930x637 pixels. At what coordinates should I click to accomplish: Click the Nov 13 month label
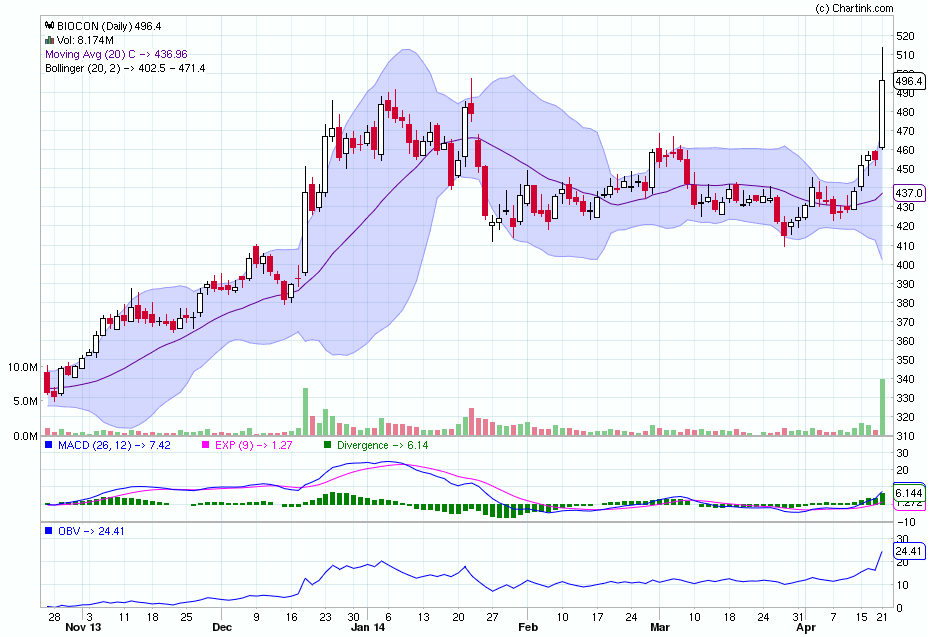(x=83, y=628)
